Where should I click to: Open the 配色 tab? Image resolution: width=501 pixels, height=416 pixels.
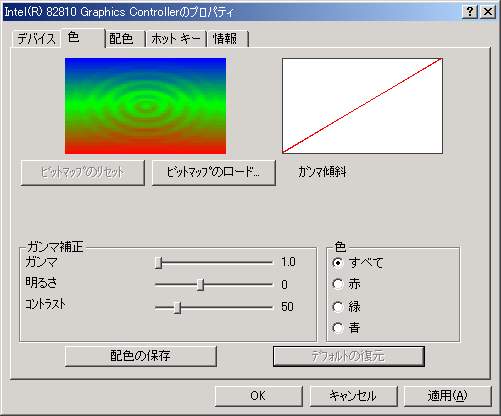tap(125, 39)
